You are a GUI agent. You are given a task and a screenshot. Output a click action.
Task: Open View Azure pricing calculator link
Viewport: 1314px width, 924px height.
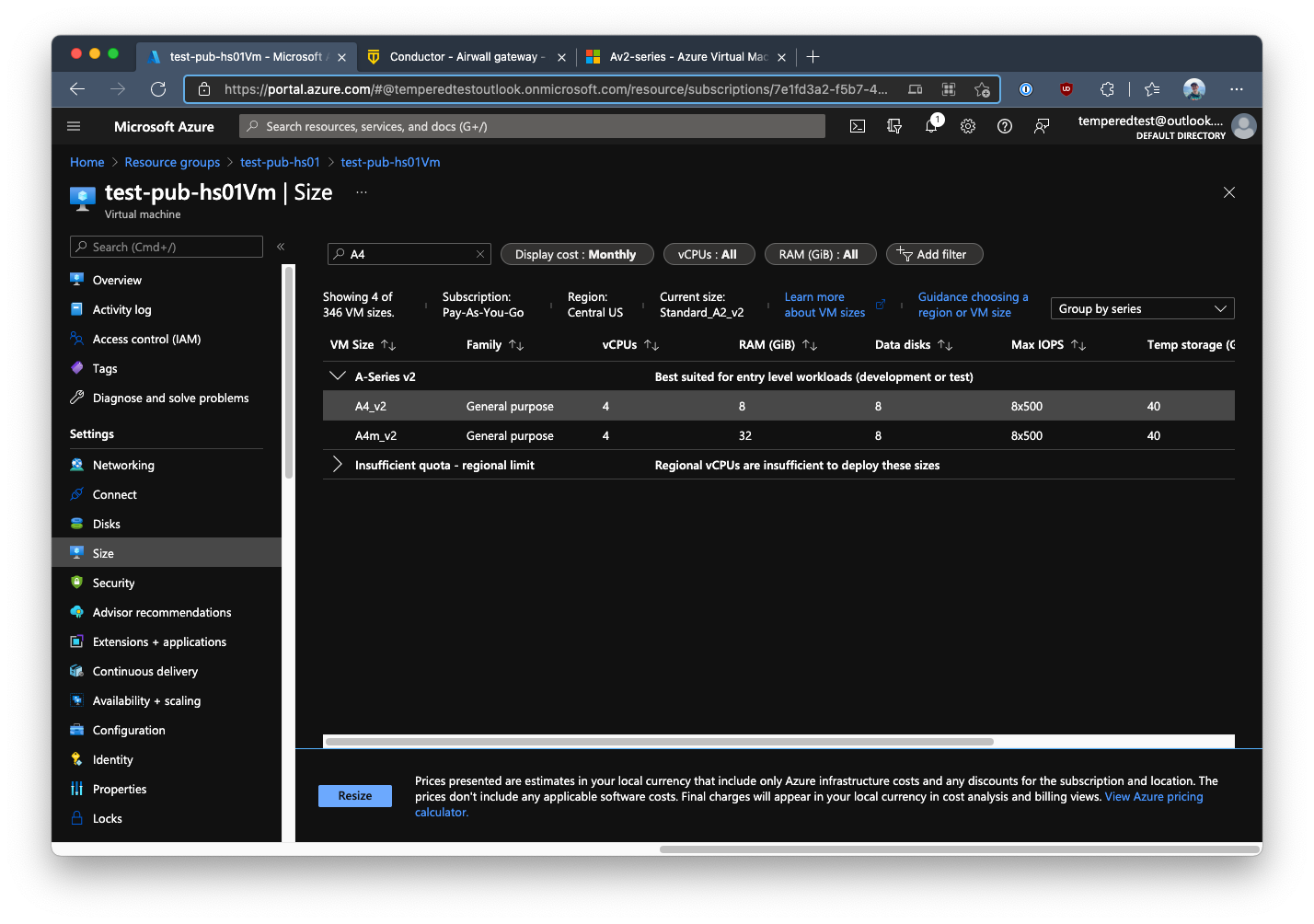click(1154, 797)
